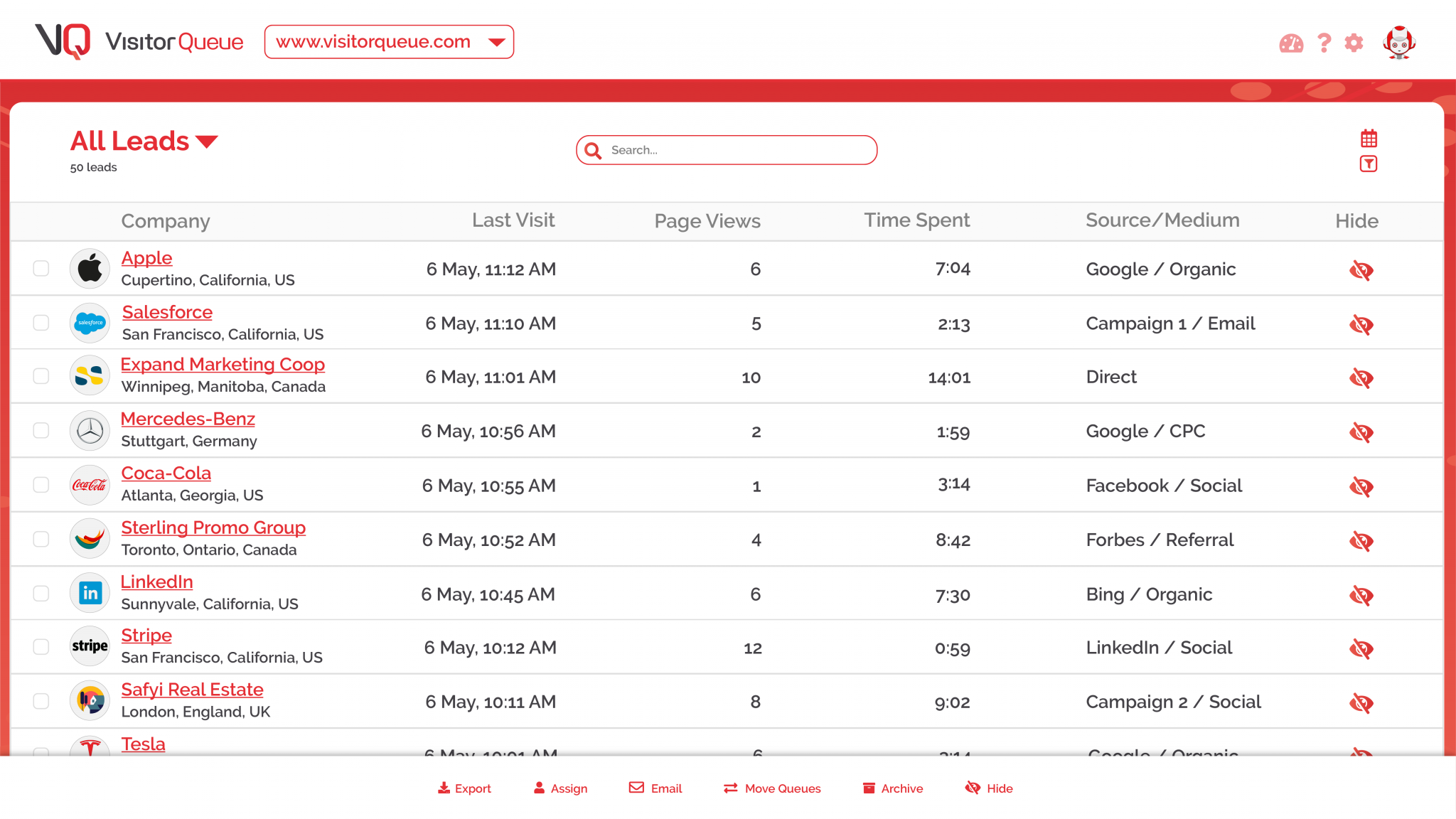This screenshot has width=1456, height=819.
Task: Open the filter icon below the calendar
Action: tap(1368, 164)
